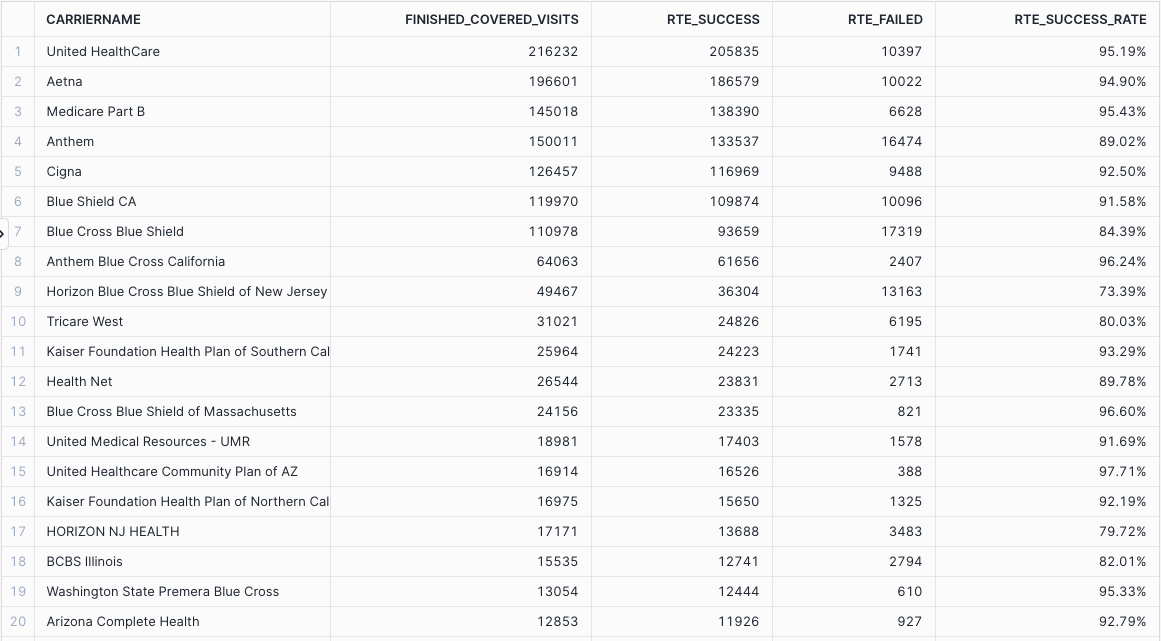Screen dimensions: 1161x641
Task: Click RTE_FAILED value 17319
Action: pyautogui.click(x=901, y=232)
